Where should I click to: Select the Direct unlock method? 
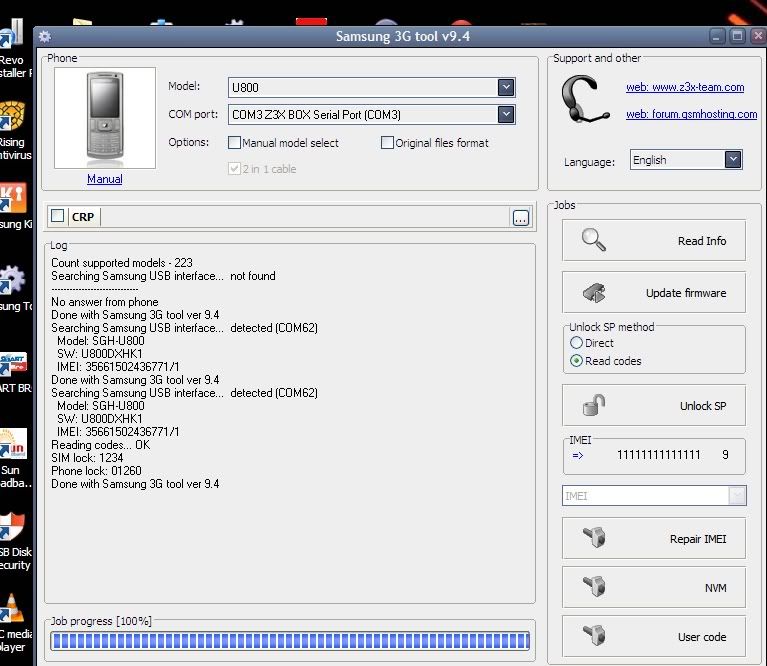tap(576, 342)
